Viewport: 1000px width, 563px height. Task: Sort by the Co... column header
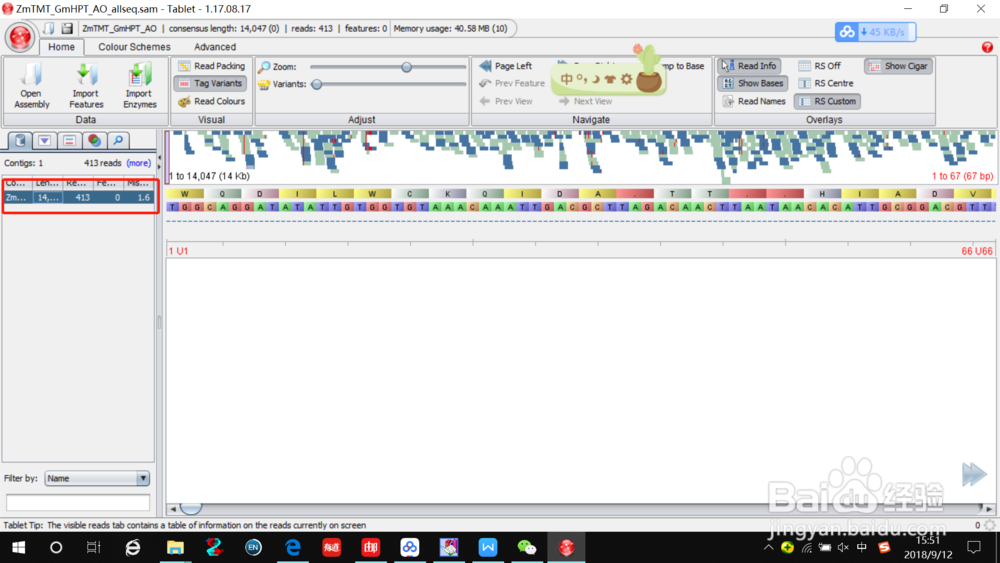(18, 183)
